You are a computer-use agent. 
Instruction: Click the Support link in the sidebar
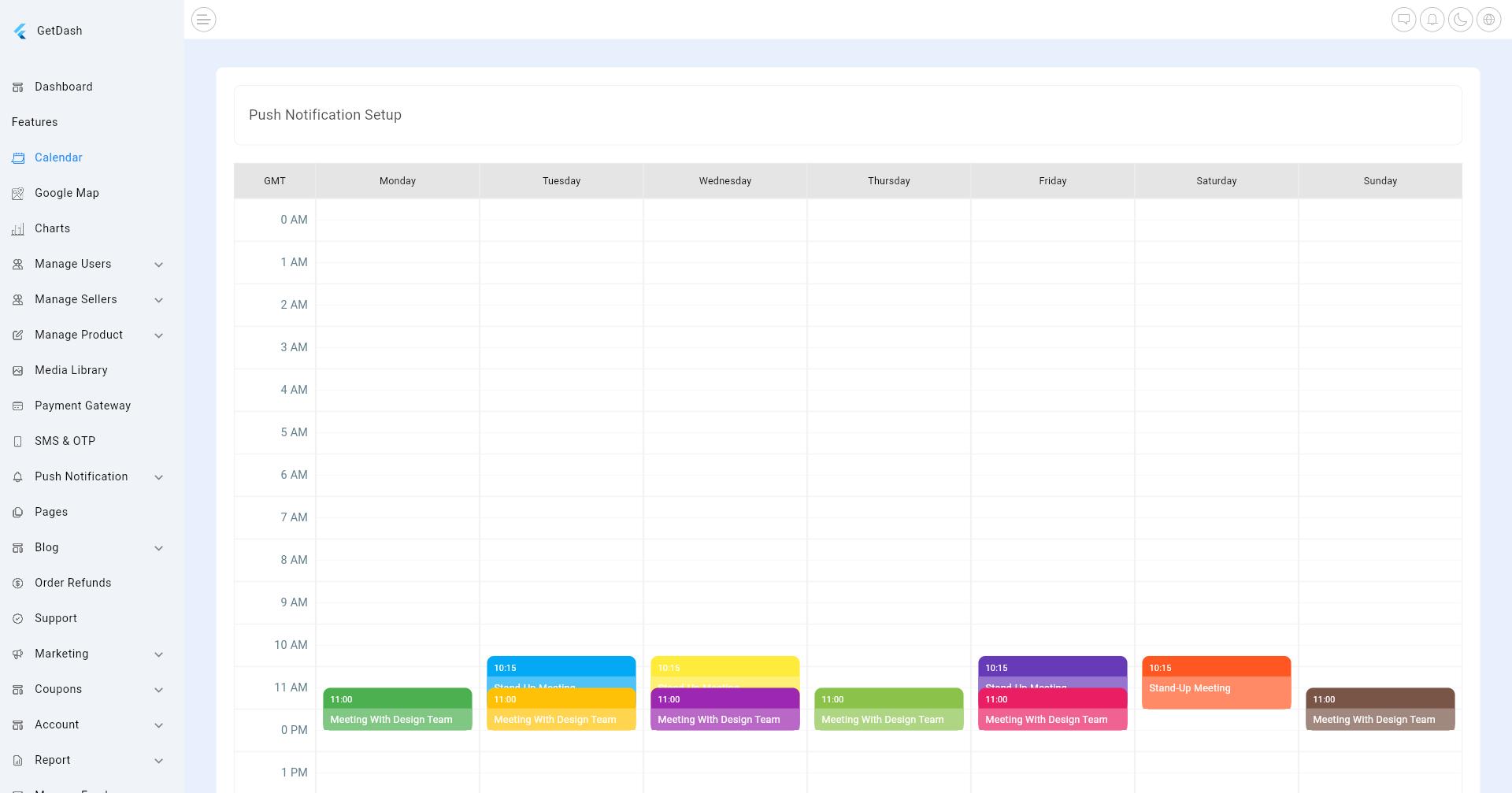coord(55,618)
